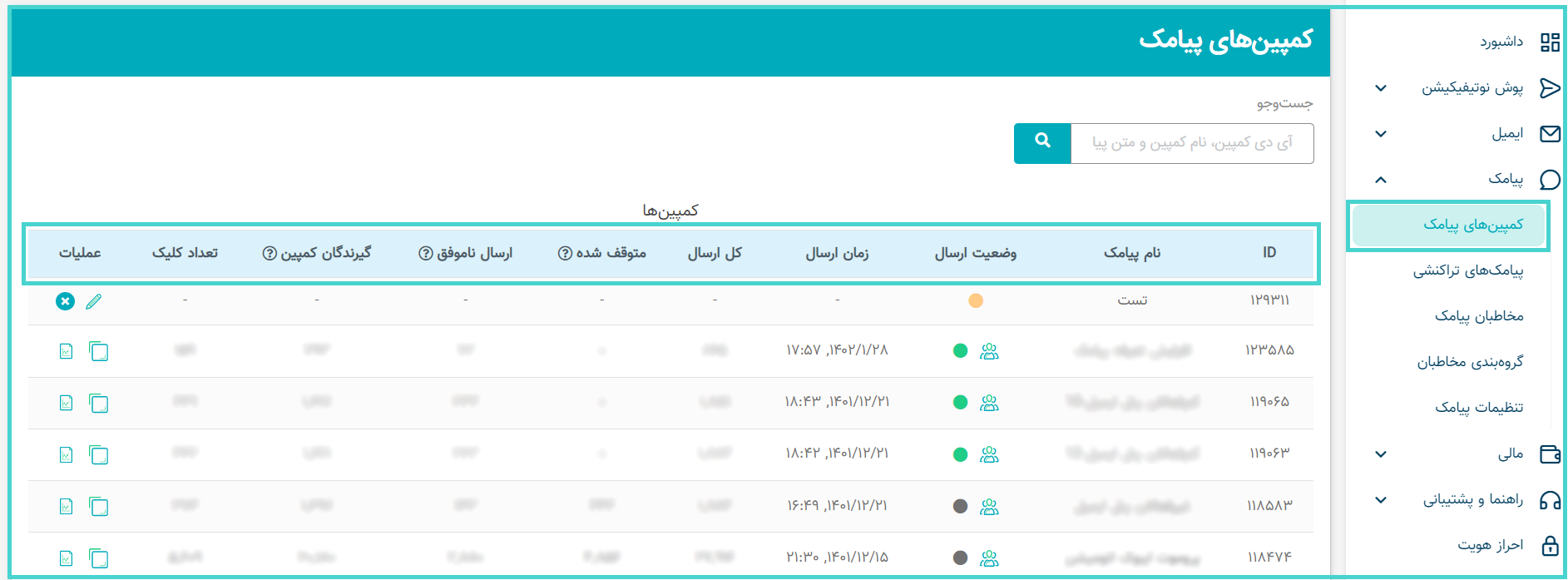Focus the campaign search input field
The width and height of the screenshot is (1568, 580).
[x=1192, y=143]
